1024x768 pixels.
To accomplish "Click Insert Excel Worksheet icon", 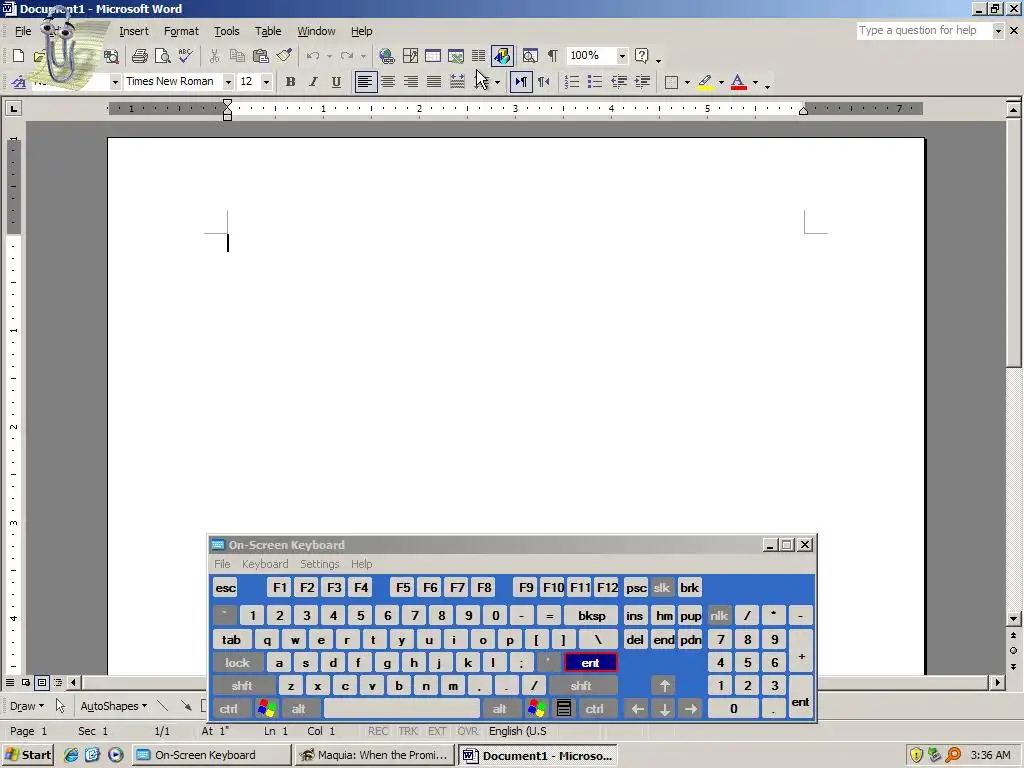I will pos(456,56).
